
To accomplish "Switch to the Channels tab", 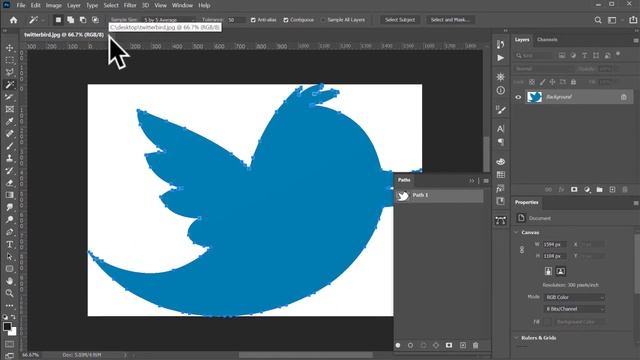I will point(547,40).
